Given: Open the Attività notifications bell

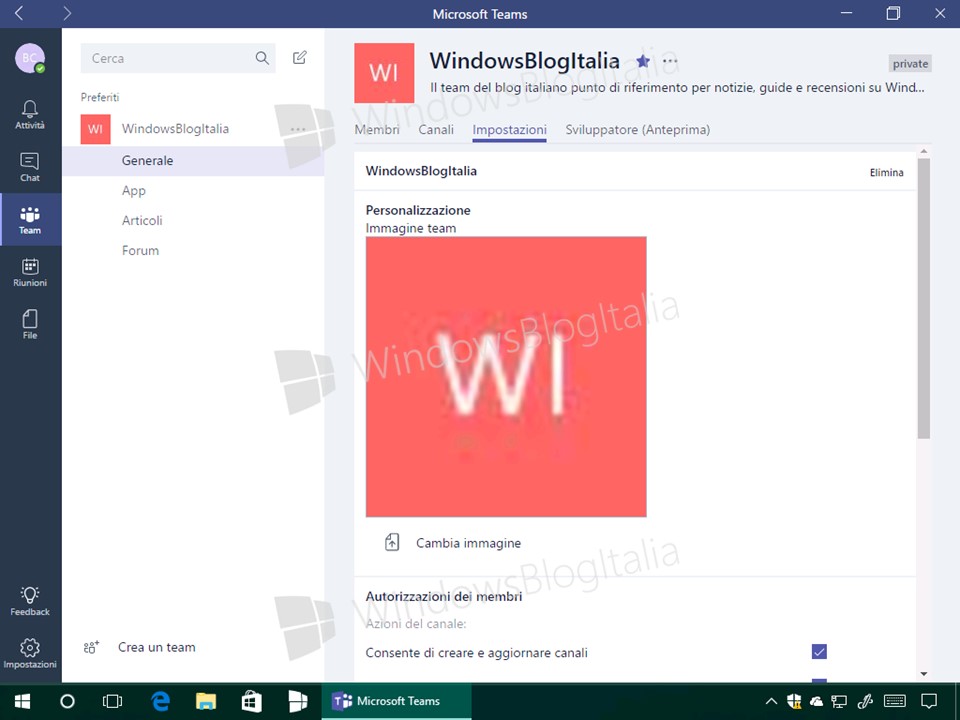Looking at the screenshot, I should pos(30,115).
